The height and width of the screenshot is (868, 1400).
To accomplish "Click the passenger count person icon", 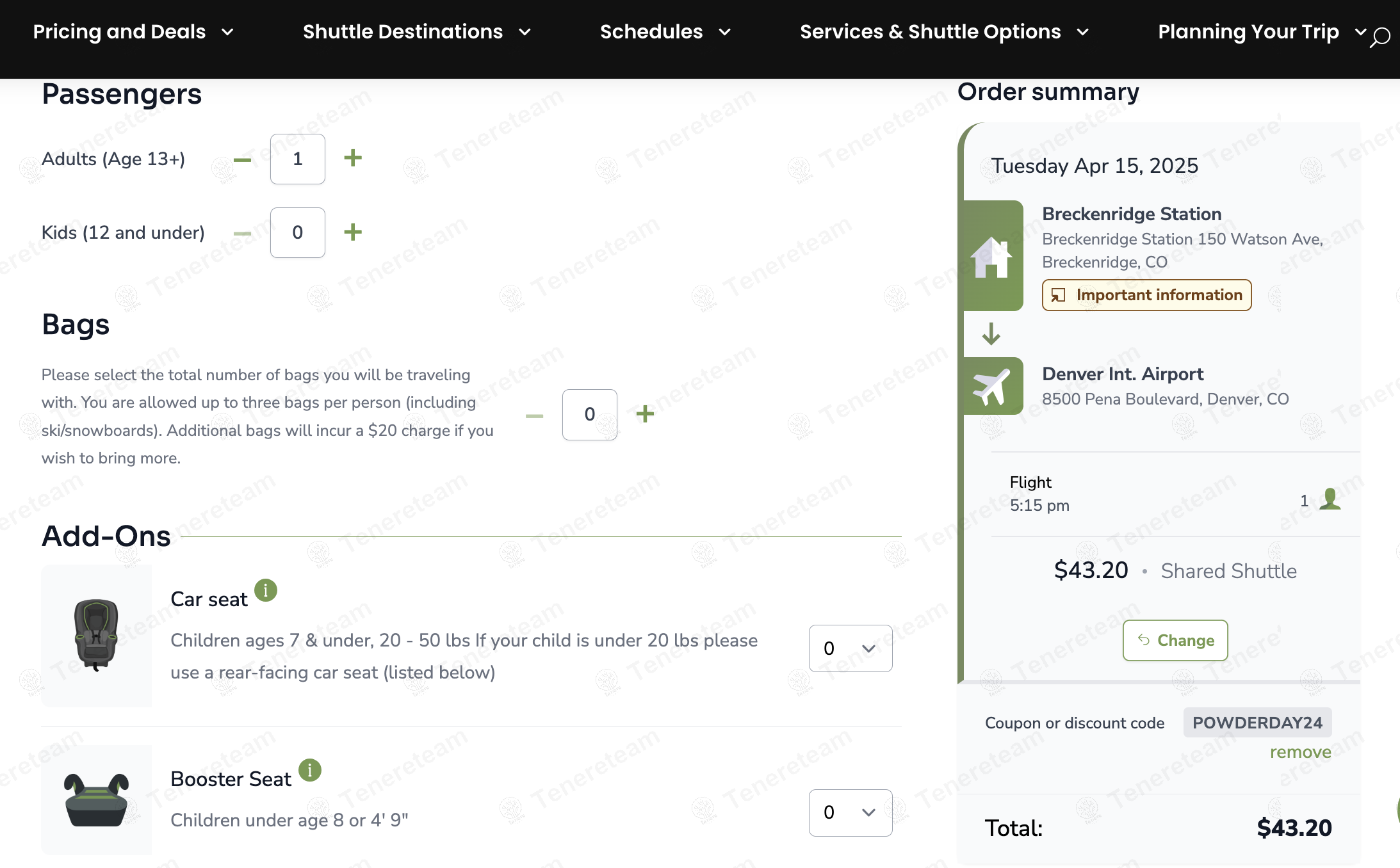I will (x=1330, y=499).
